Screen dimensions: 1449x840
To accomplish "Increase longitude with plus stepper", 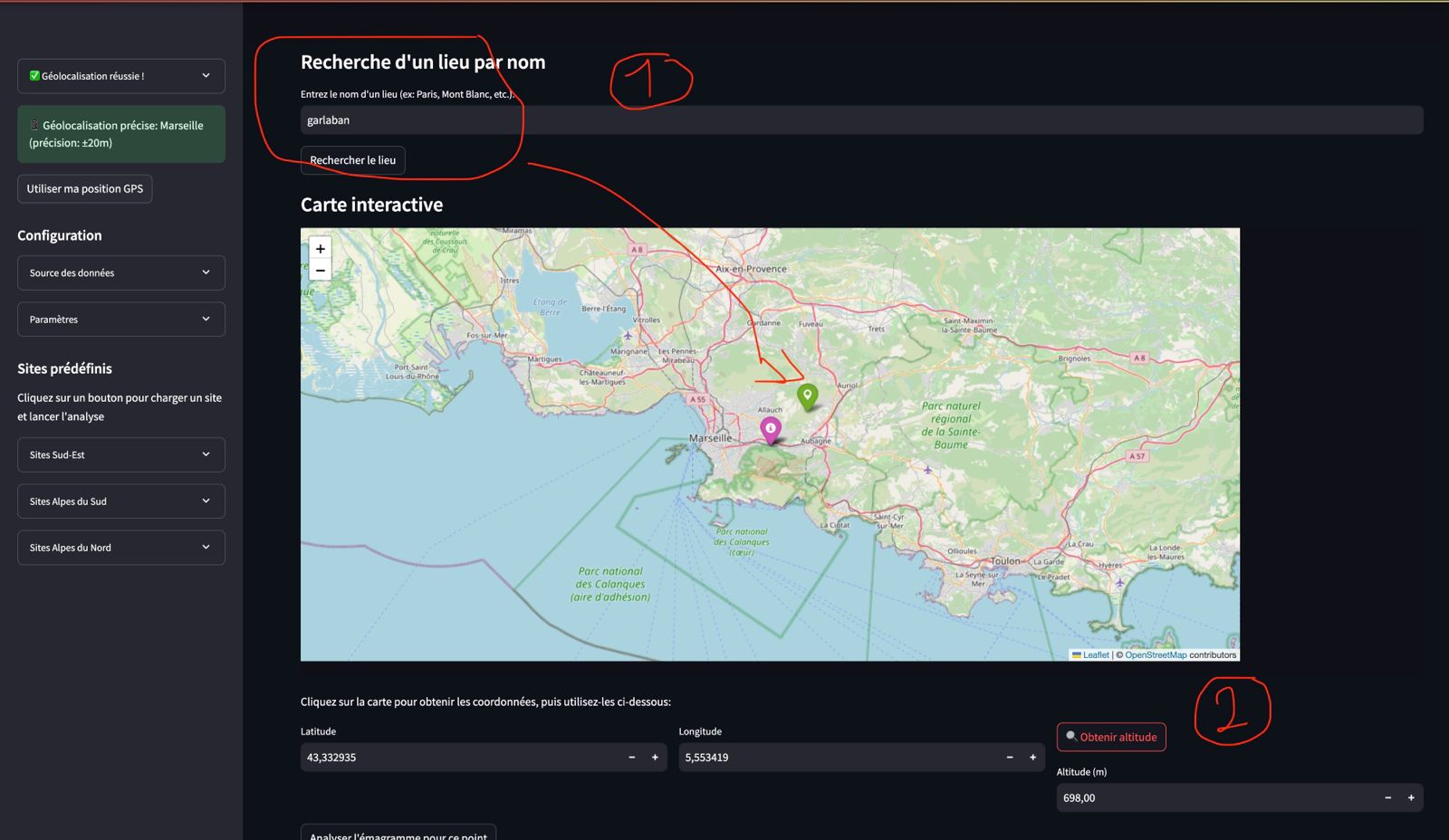I will pyautogui.click(x=1032, y=758).
